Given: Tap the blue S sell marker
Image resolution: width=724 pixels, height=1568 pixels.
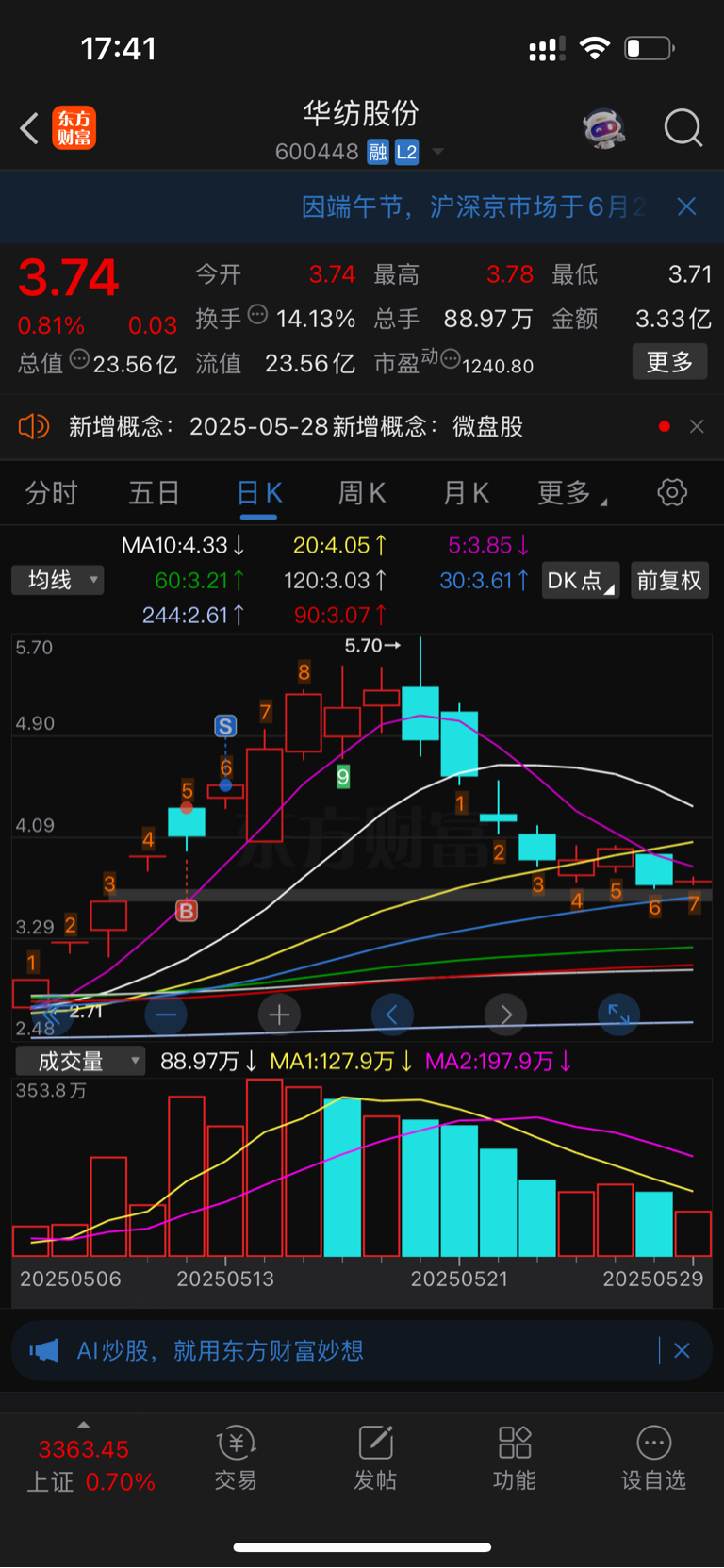Looking at the screenshot, I should [225, 726].
